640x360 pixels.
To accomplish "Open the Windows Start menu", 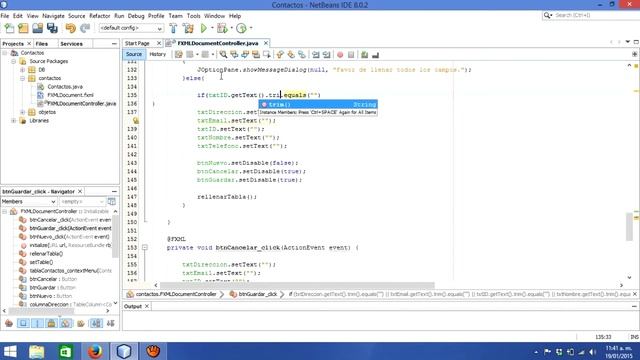I will tap(10, 351).
